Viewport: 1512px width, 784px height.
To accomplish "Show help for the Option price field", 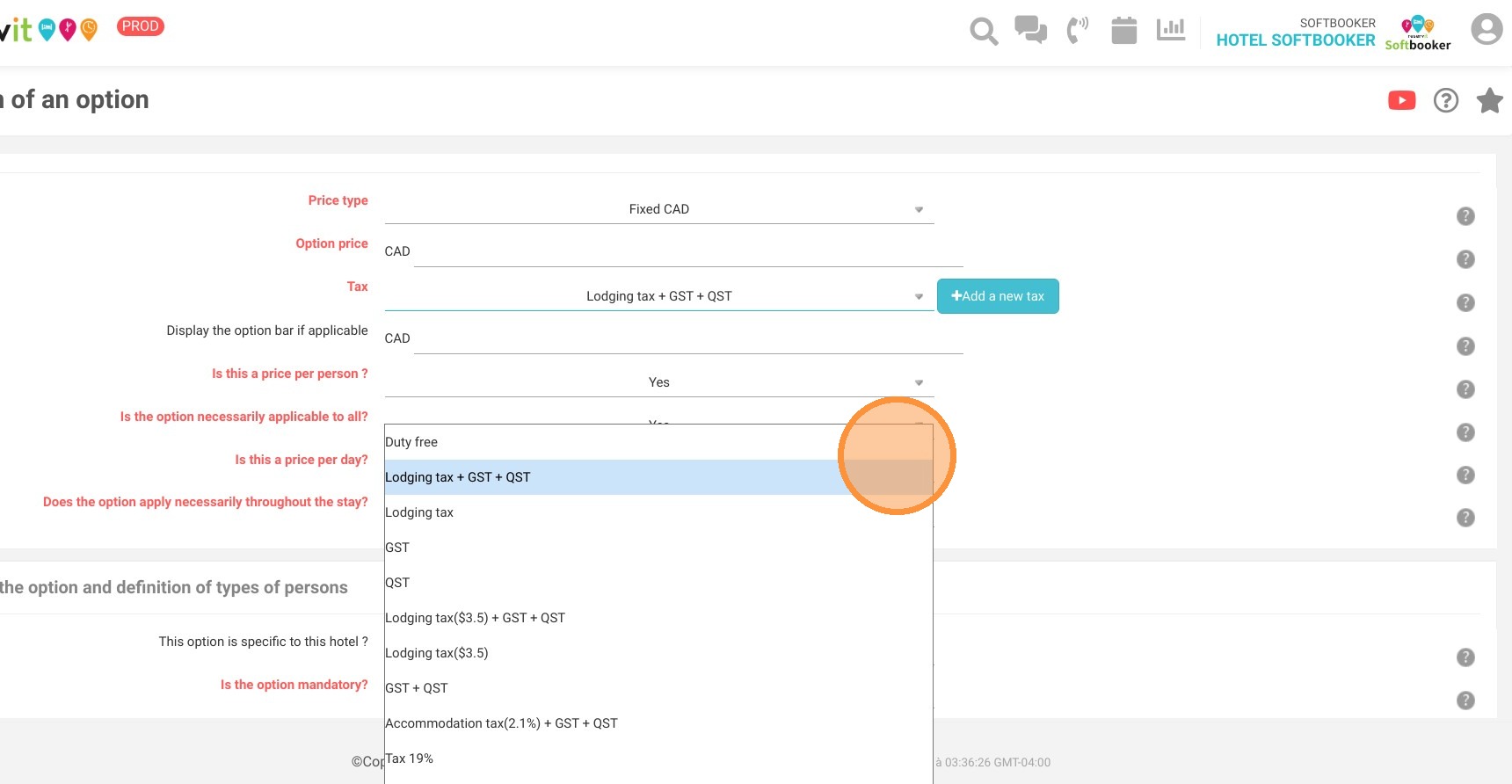I will tap(1465, 259).
